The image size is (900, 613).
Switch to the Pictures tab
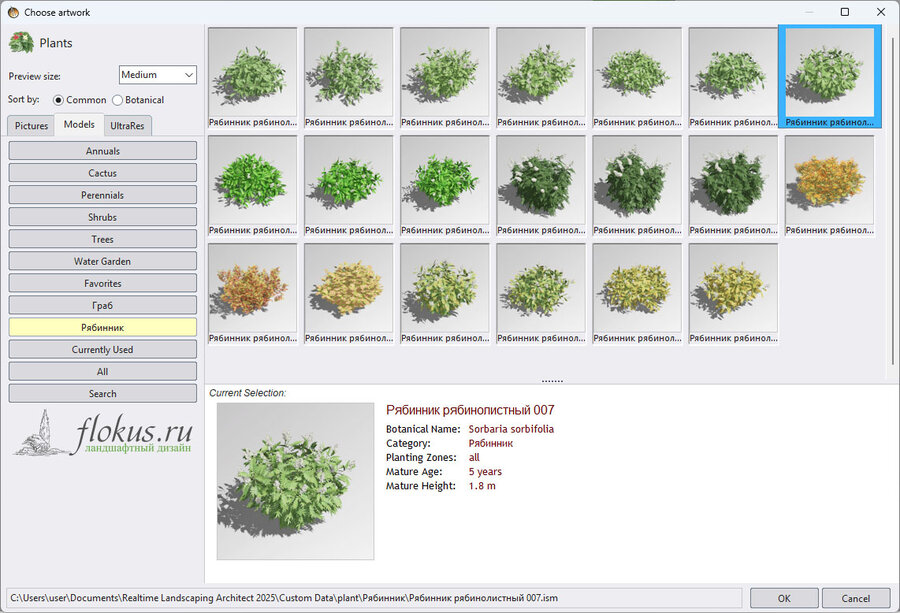coord(32,126)
